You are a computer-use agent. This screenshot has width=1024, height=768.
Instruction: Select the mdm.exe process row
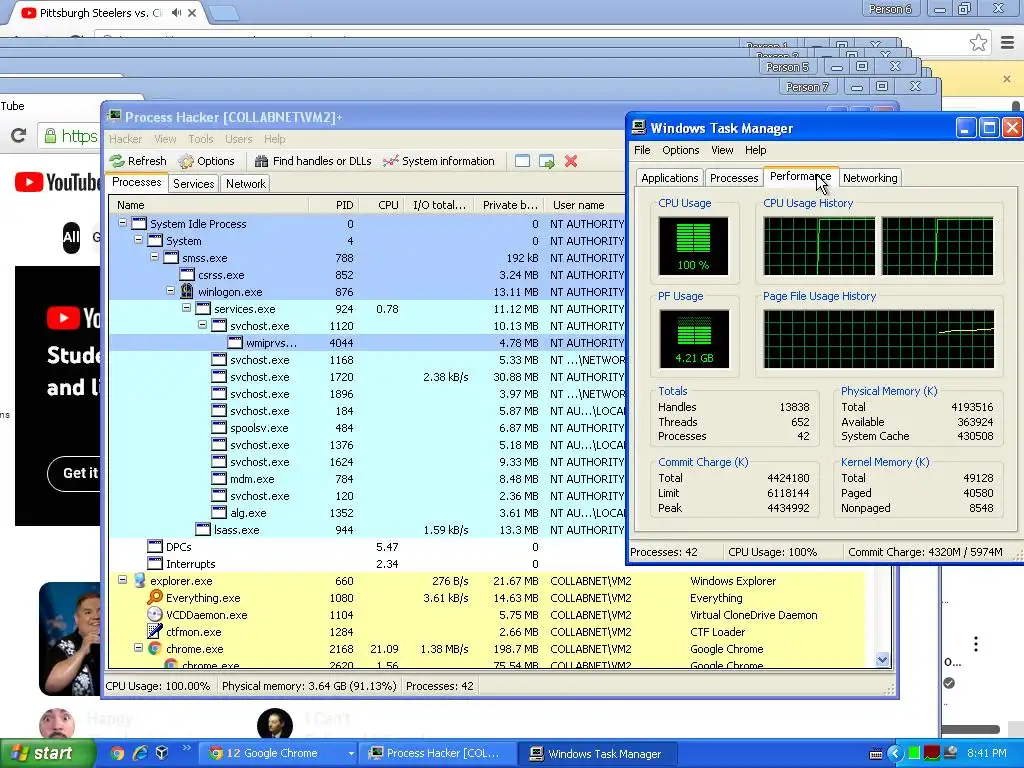367,479
